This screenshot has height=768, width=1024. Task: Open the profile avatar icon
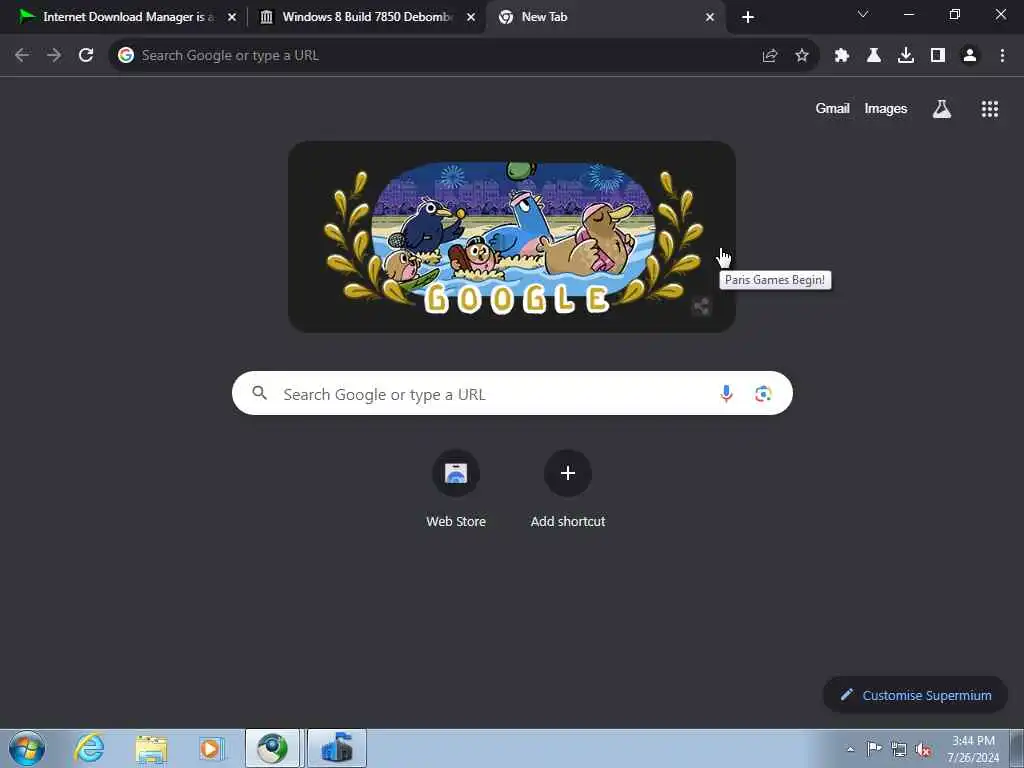970,56
